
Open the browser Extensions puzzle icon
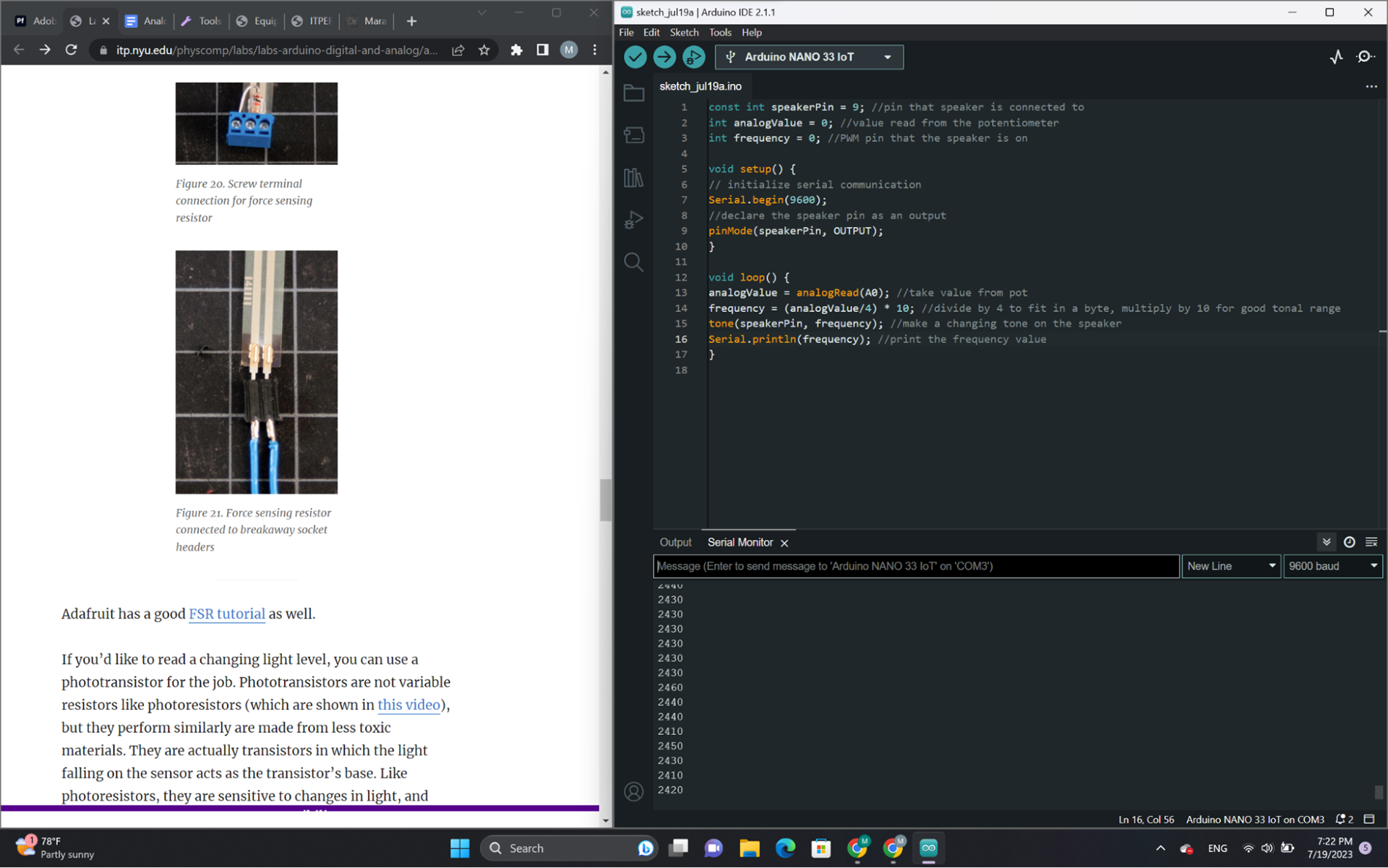tap(516, 50)
